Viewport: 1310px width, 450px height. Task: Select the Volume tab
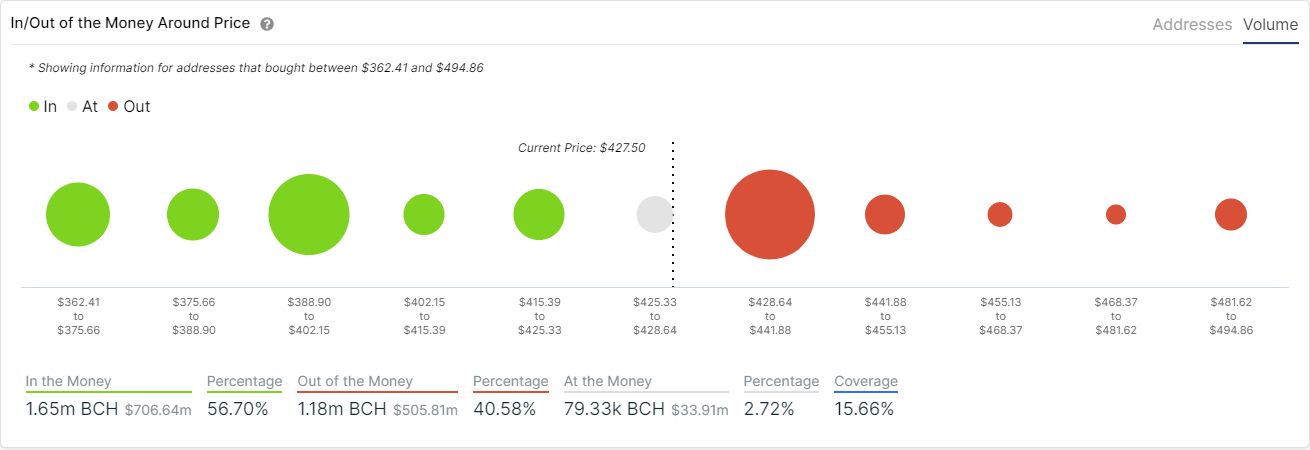click(1270, 25)
